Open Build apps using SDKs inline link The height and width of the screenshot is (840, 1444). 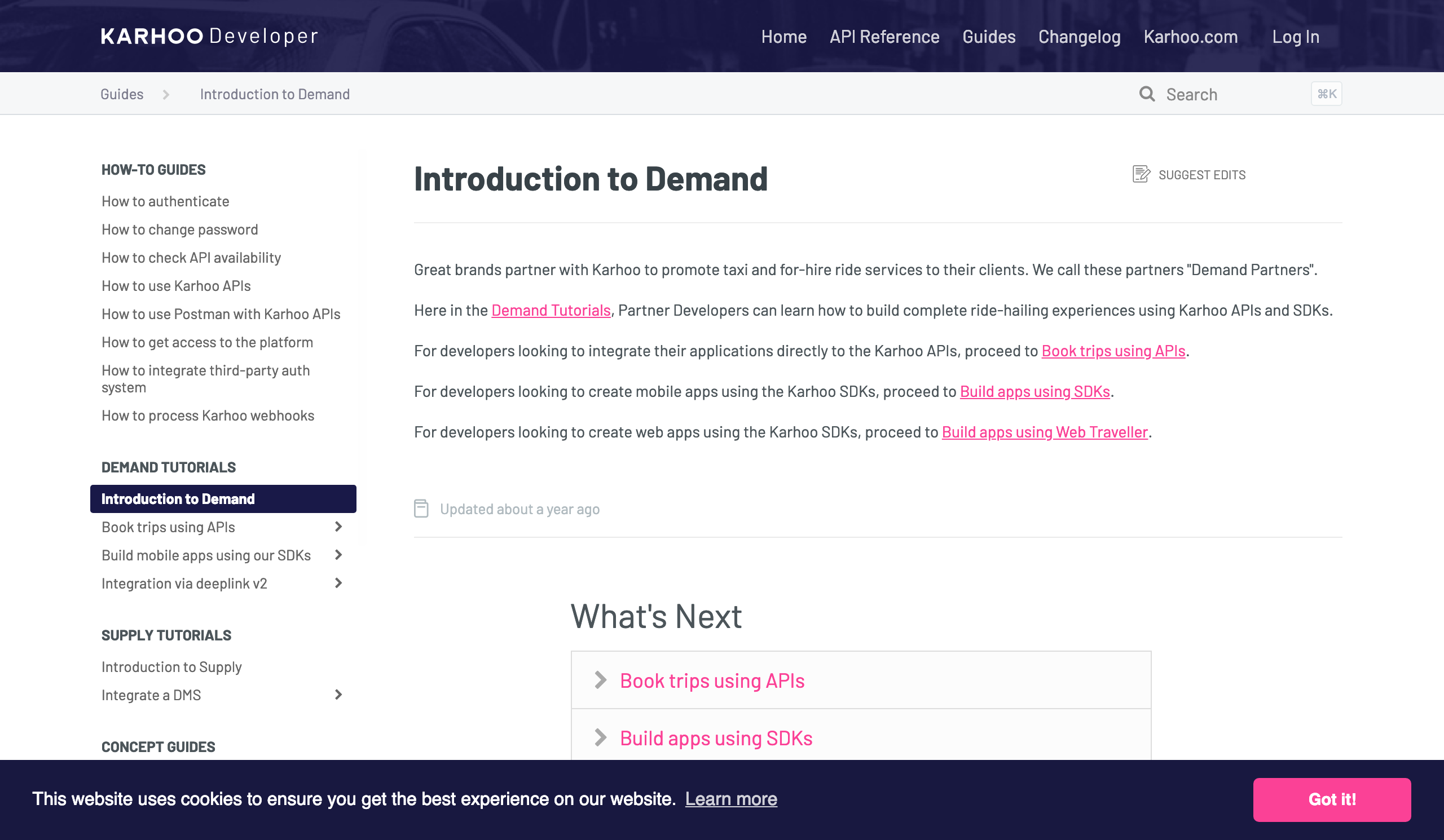pyautogui.click(x=1035, y=392)
